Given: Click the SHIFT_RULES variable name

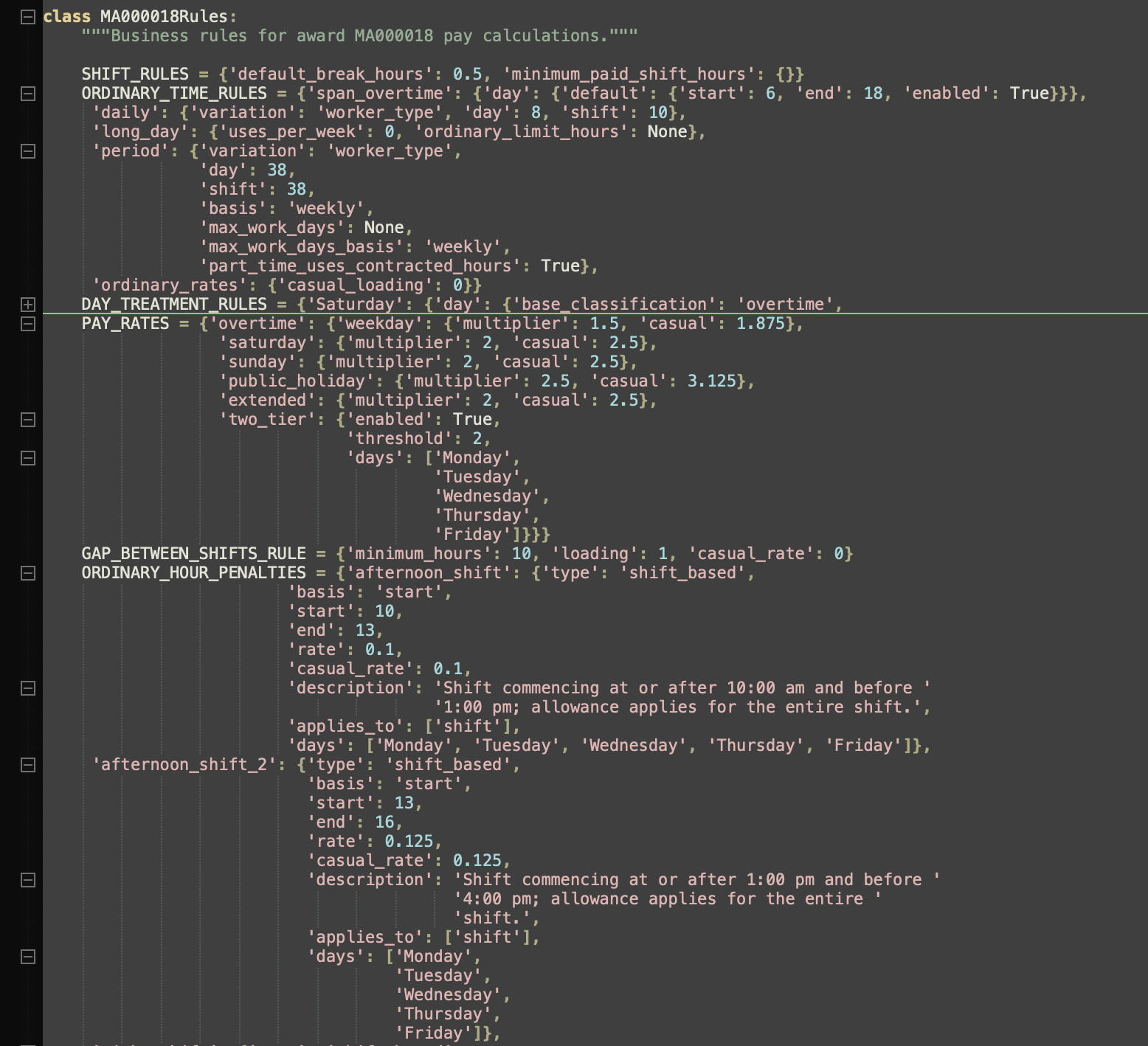Looking at the screenshot, I should [x=135, y=74].
